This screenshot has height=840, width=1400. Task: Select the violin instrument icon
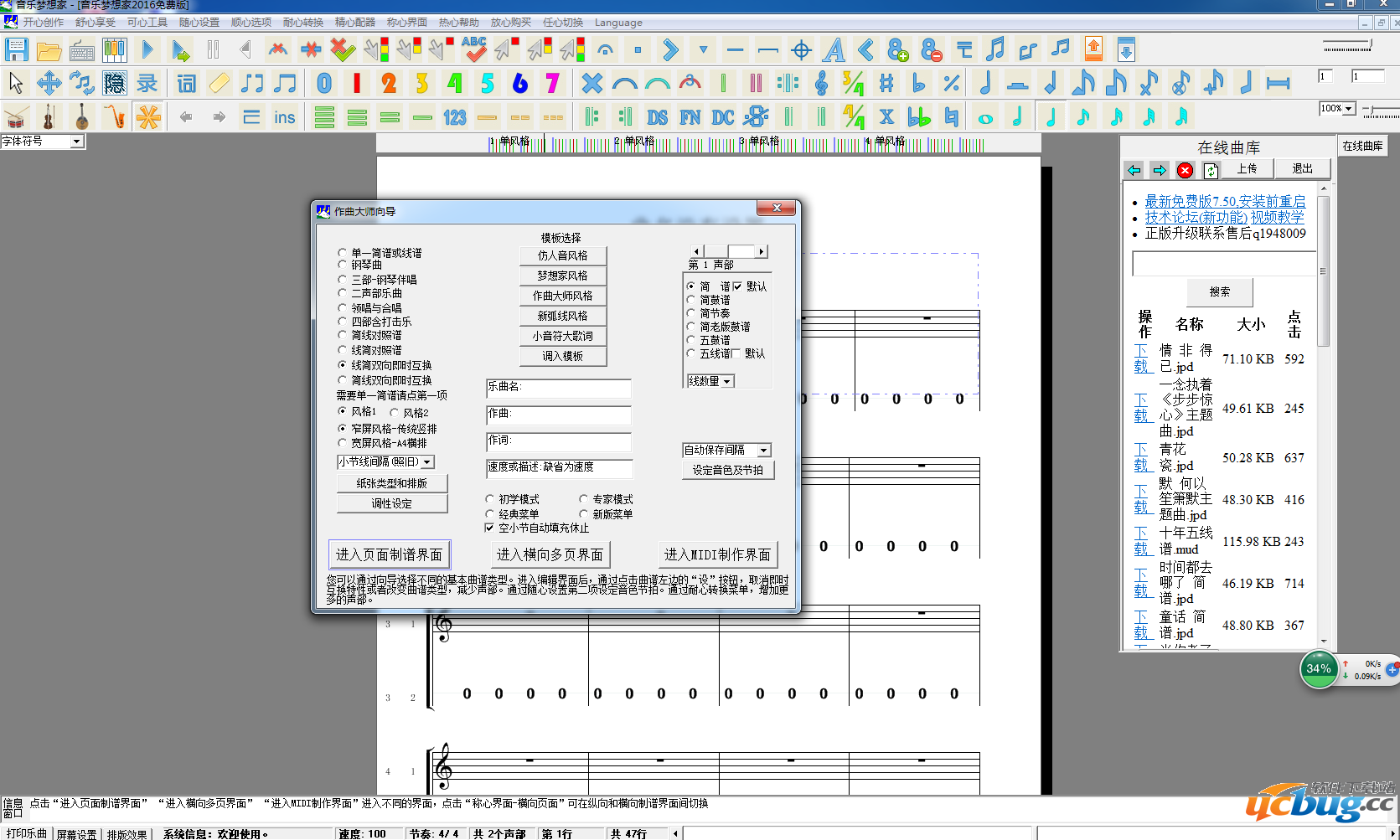coord(49,117)
